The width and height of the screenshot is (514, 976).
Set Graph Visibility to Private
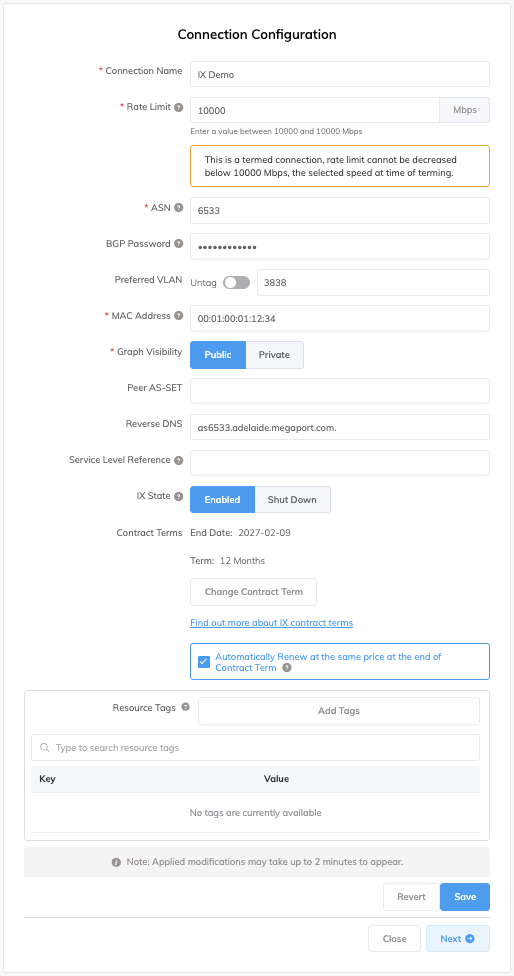[274, 355]
